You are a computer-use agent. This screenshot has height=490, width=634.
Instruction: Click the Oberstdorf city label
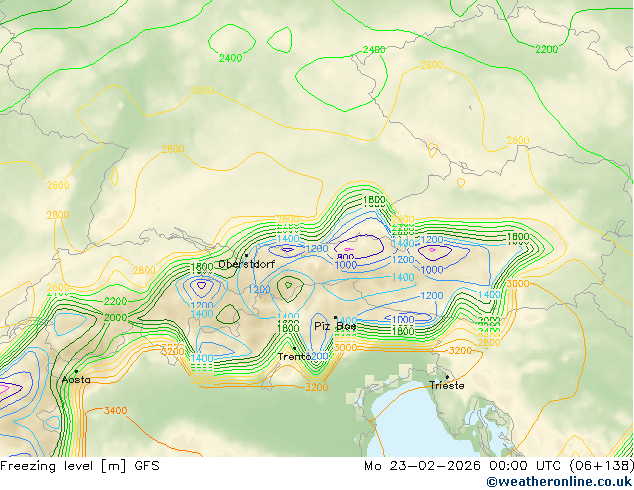[246, 264]
